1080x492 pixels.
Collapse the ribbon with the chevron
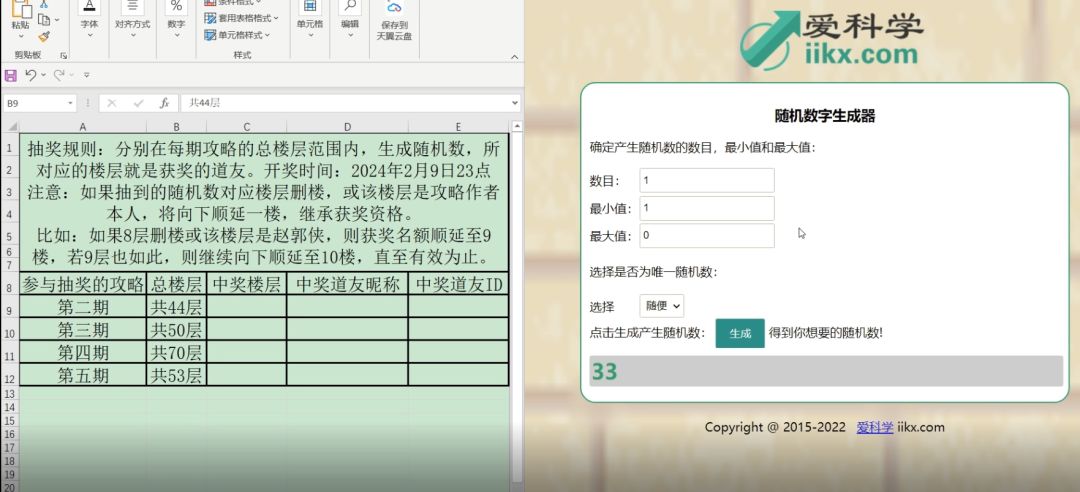coord(515,57)
